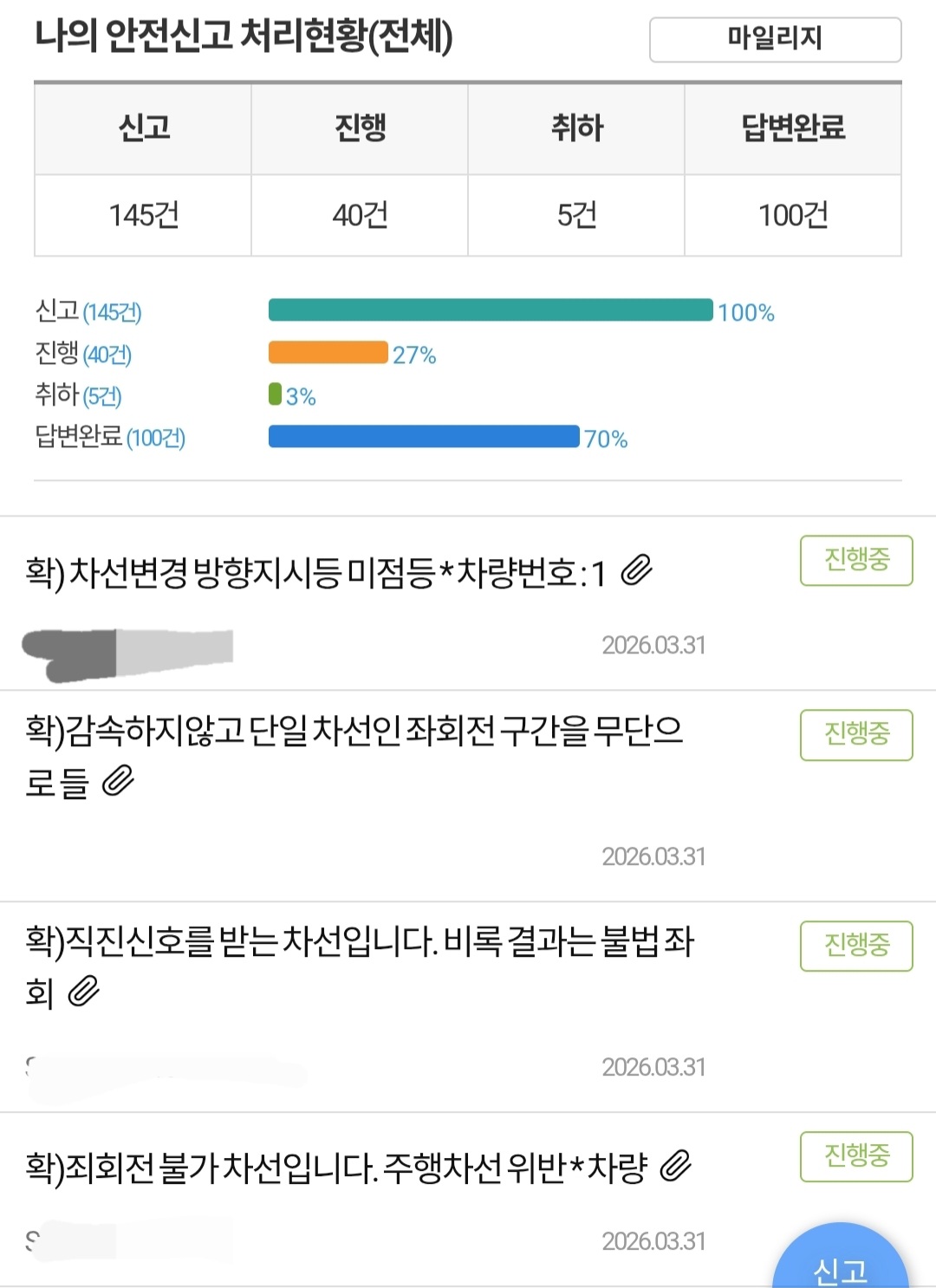
Task: Click the orange 27% 진행 bar
Action: coord(328,353)
